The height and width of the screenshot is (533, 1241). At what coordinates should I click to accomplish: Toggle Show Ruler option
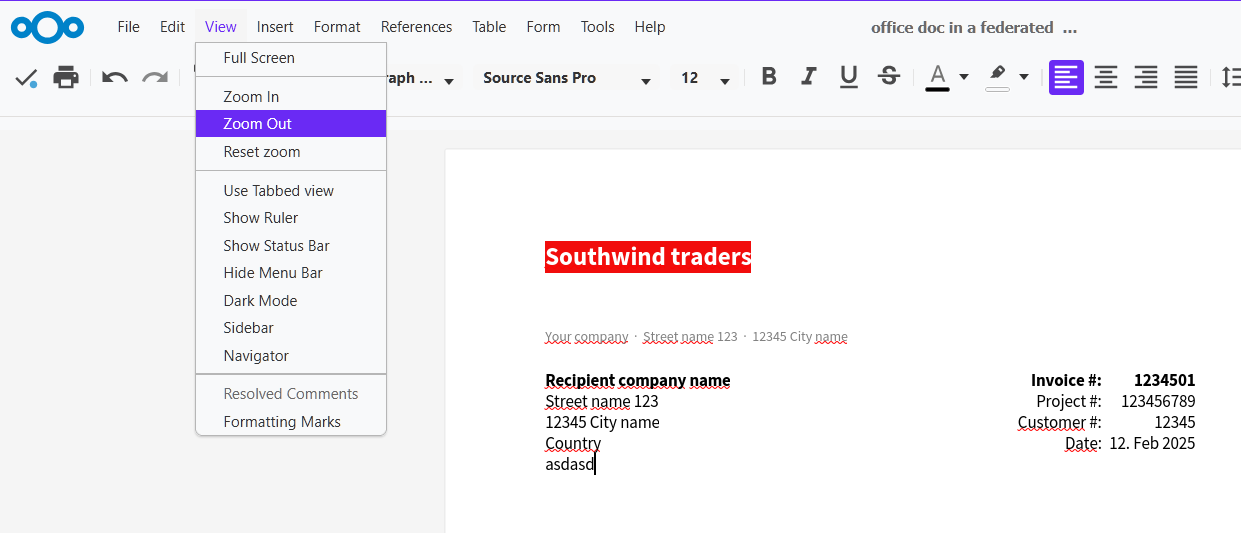click(x=261, y=218)
